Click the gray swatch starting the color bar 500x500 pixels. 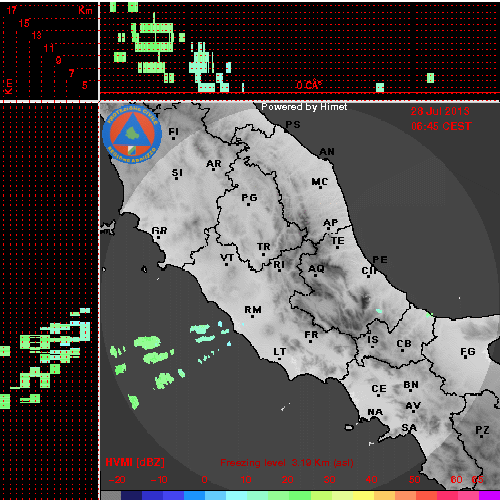111,495
